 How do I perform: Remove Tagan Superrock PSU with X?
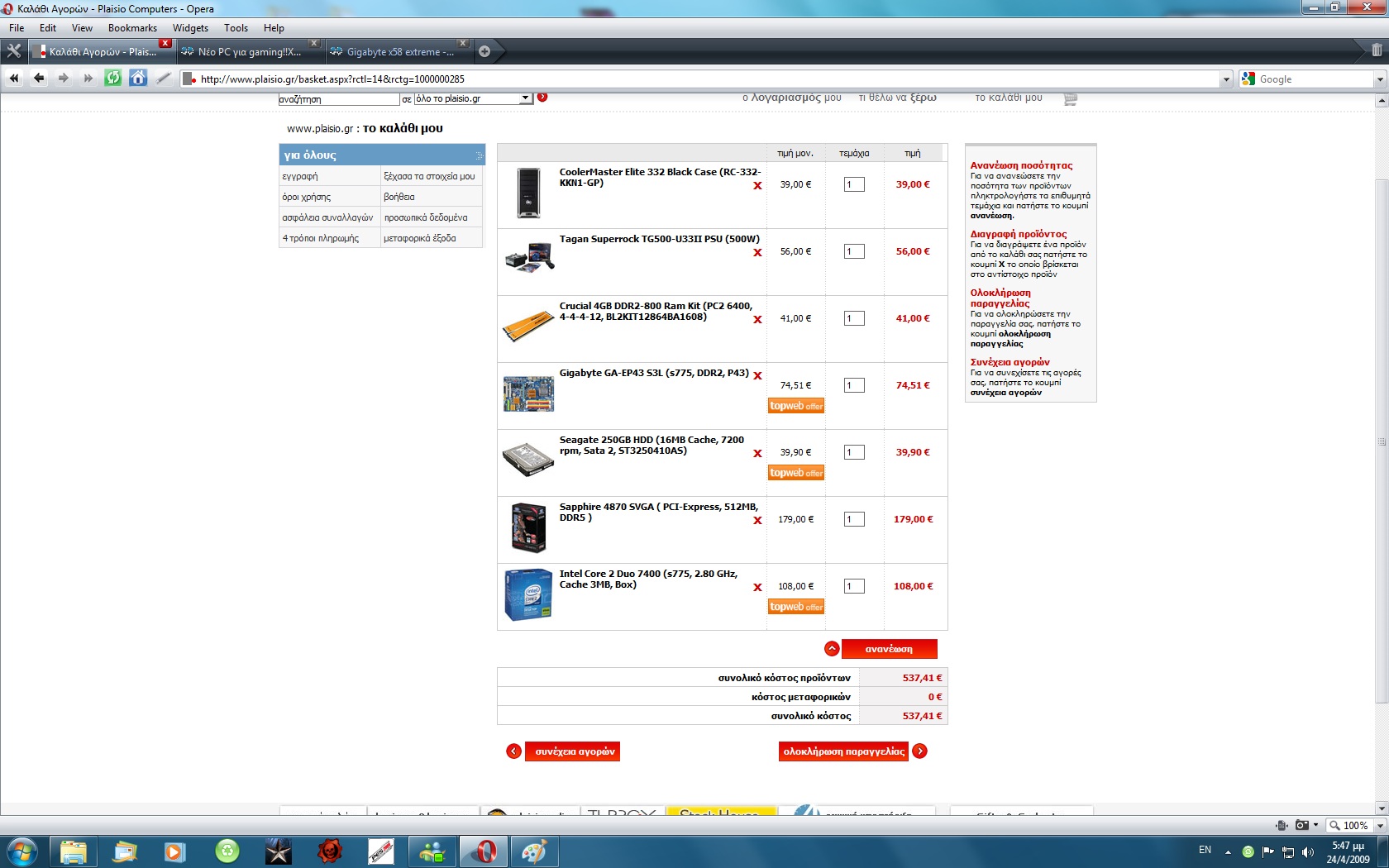click(x=757, y=253)
